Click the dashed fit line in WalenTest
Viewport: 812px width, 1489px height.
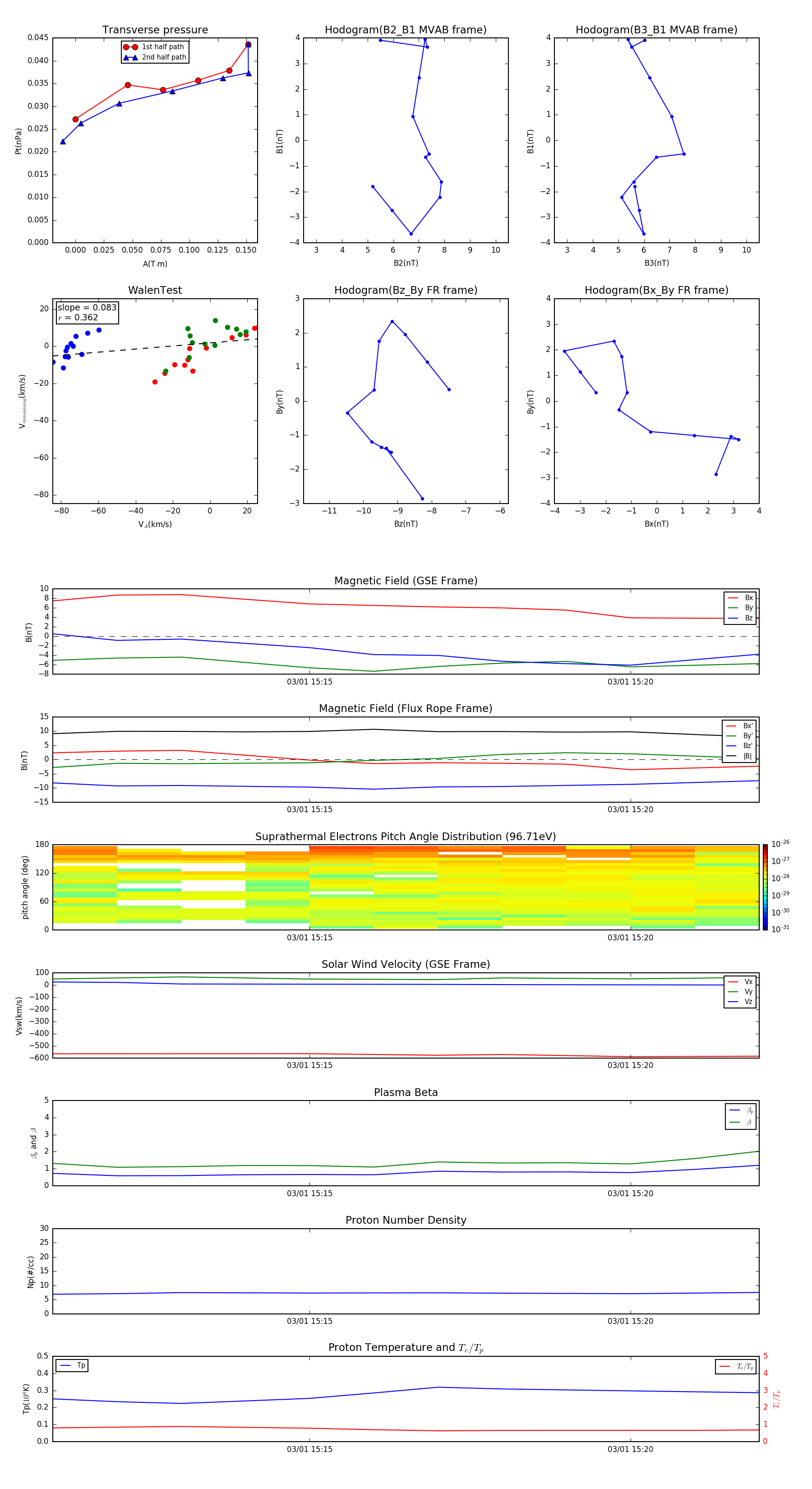[155, 347]
